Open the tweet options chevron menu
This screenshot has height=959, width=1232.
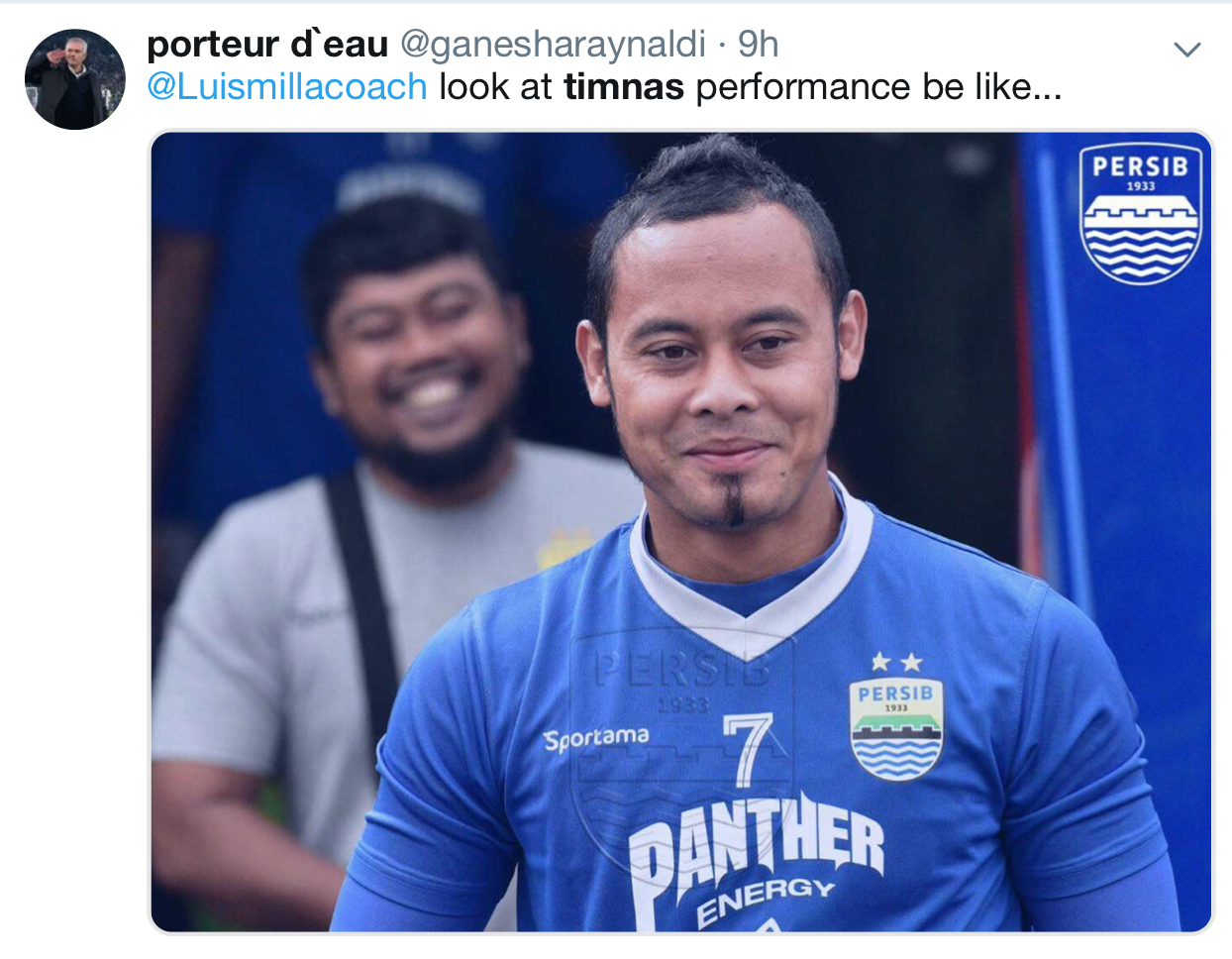[x=1186, y=49]
